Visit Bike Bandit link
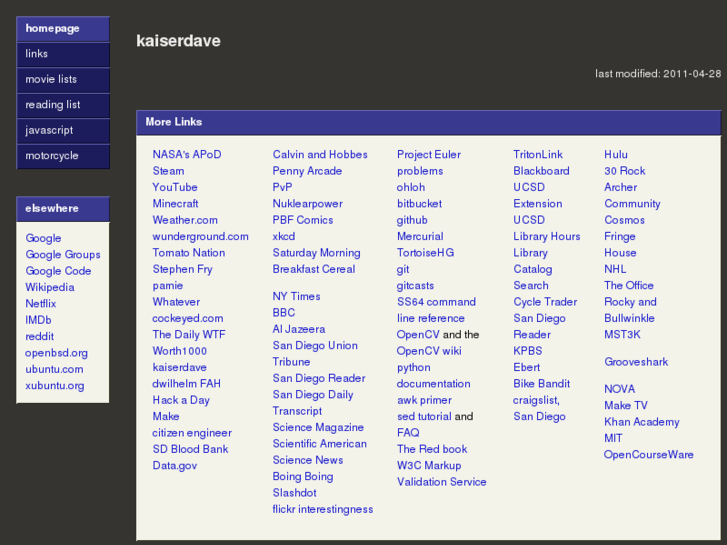The width and height of the screenshot is (727, 545). tap(542, 384)
